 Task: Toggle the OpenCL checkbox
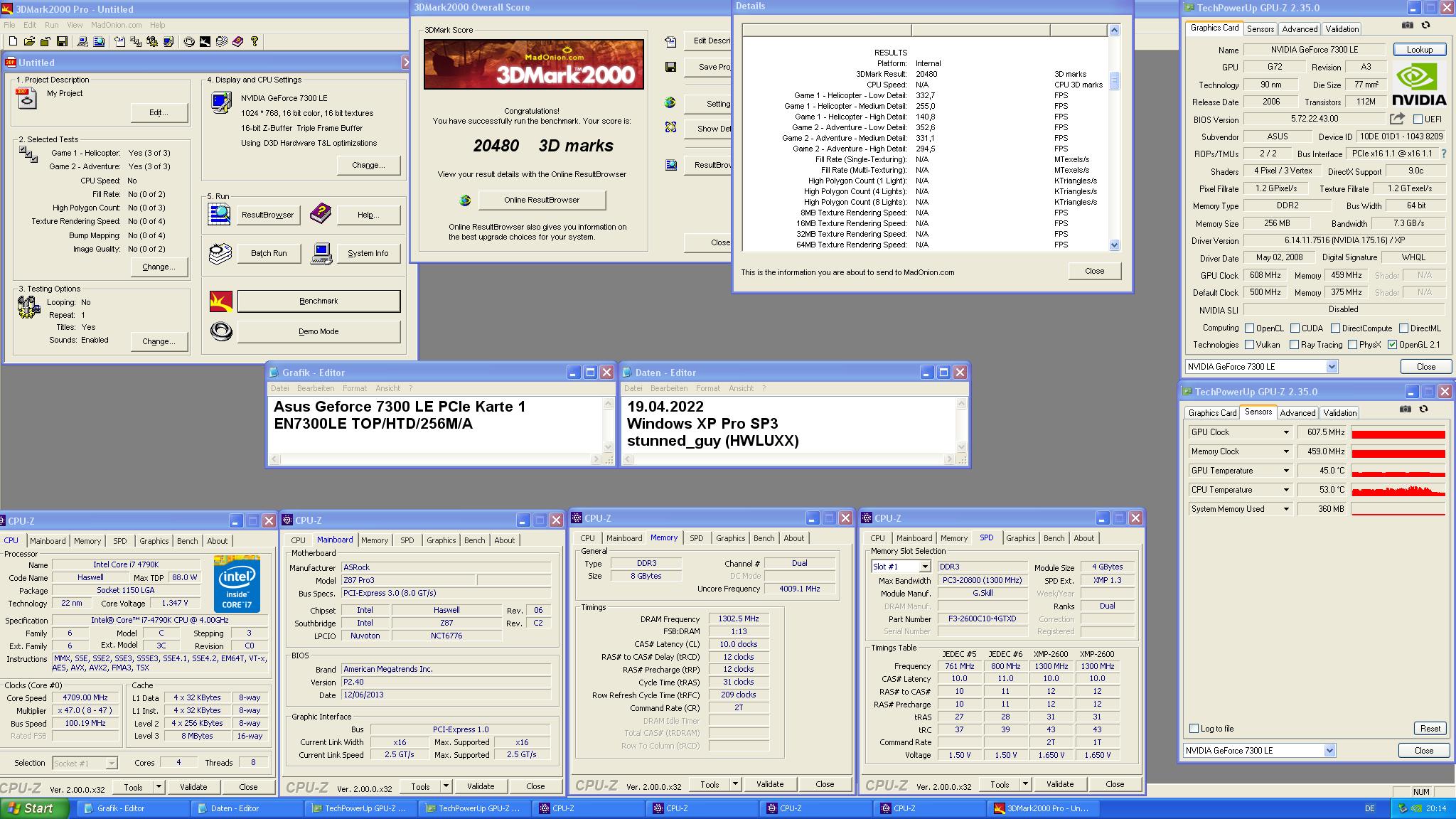1249,328
